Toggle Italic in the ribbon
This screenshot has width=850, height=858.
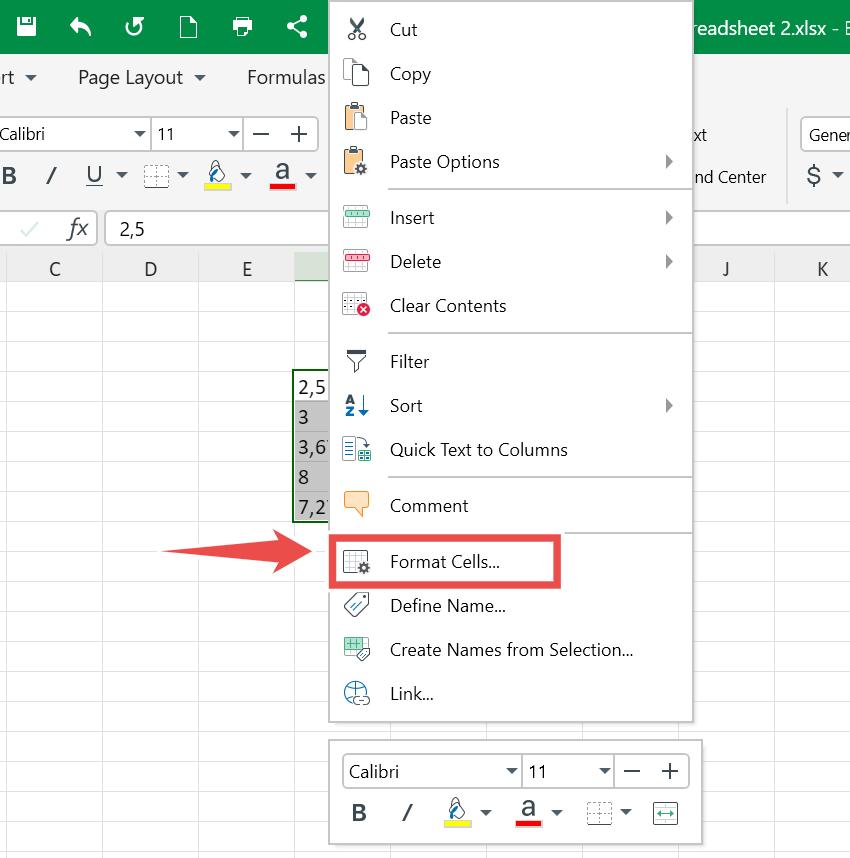[51, 176]
